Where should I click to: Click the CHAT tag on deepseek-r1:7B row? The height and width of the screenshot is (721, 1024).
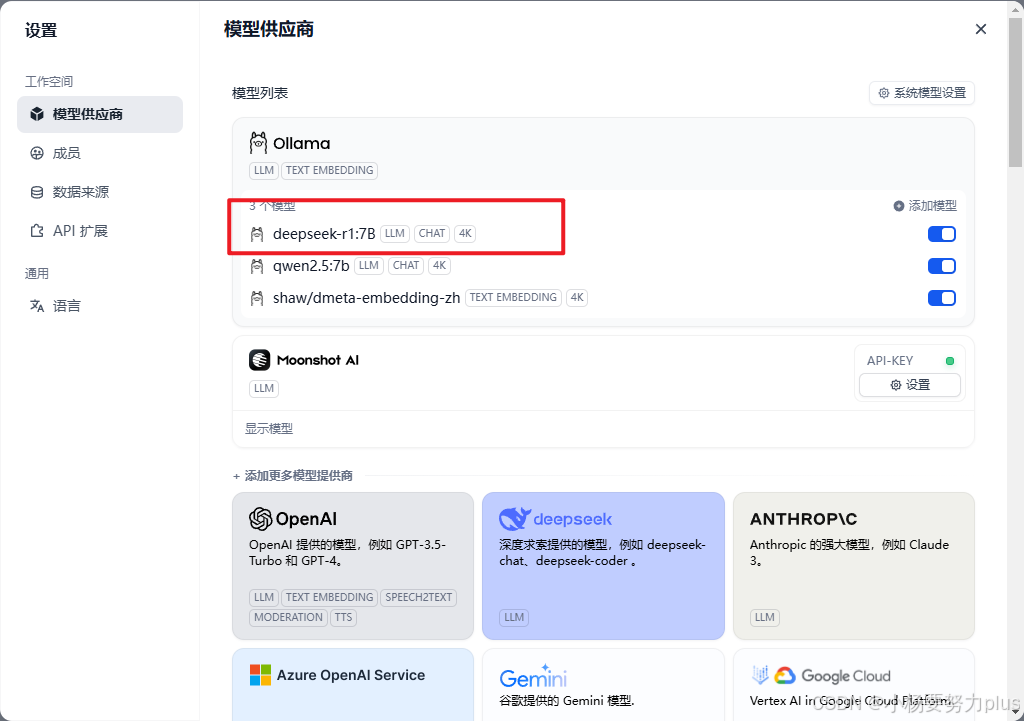(x=432, y=233)
